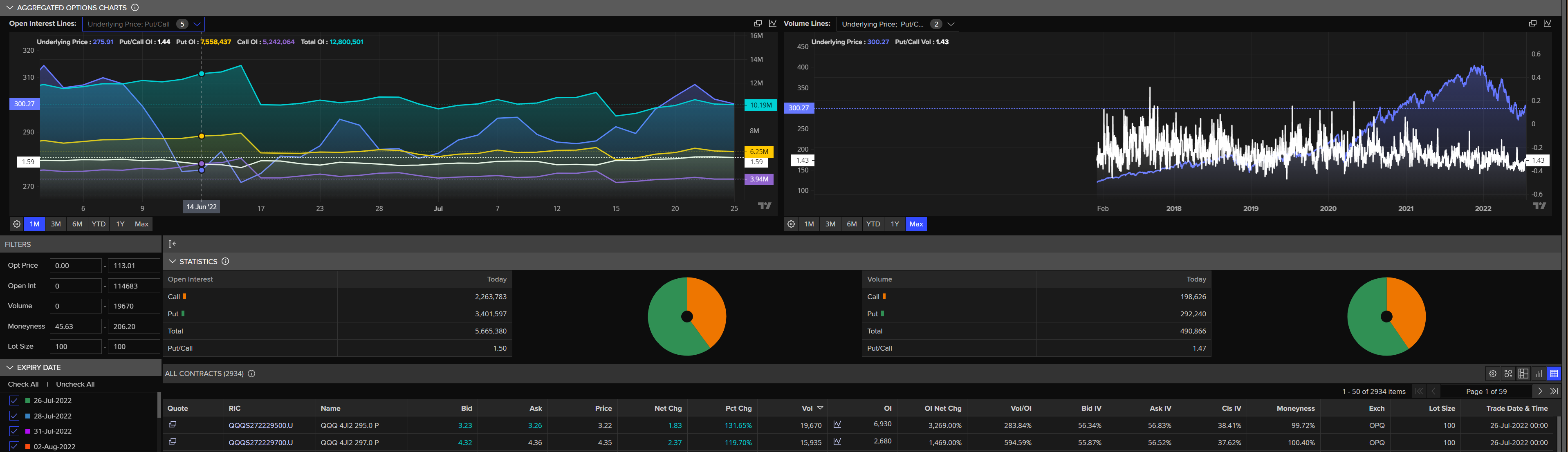This screenshot has width=1568, height=452.
Task: Pop out the Open Interest chart window
Action: click(758, 24)
